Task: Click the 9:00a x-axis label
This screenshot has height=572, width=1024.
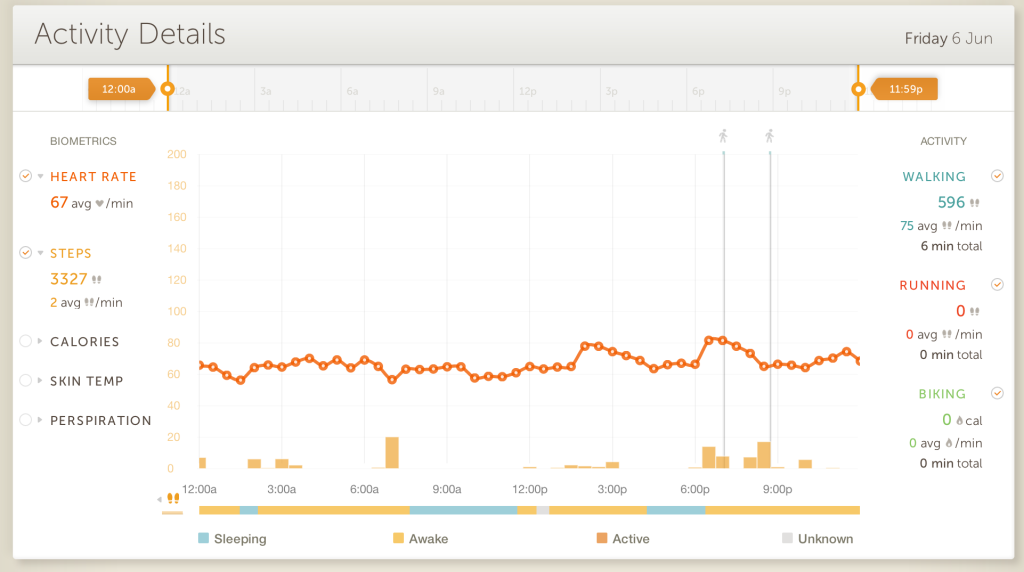Action: 447,489
